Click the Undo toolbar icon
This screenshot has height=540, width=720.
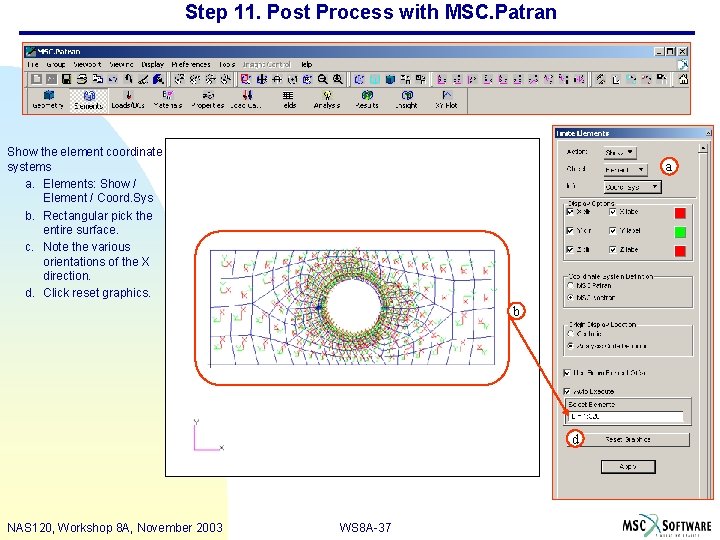112,79
